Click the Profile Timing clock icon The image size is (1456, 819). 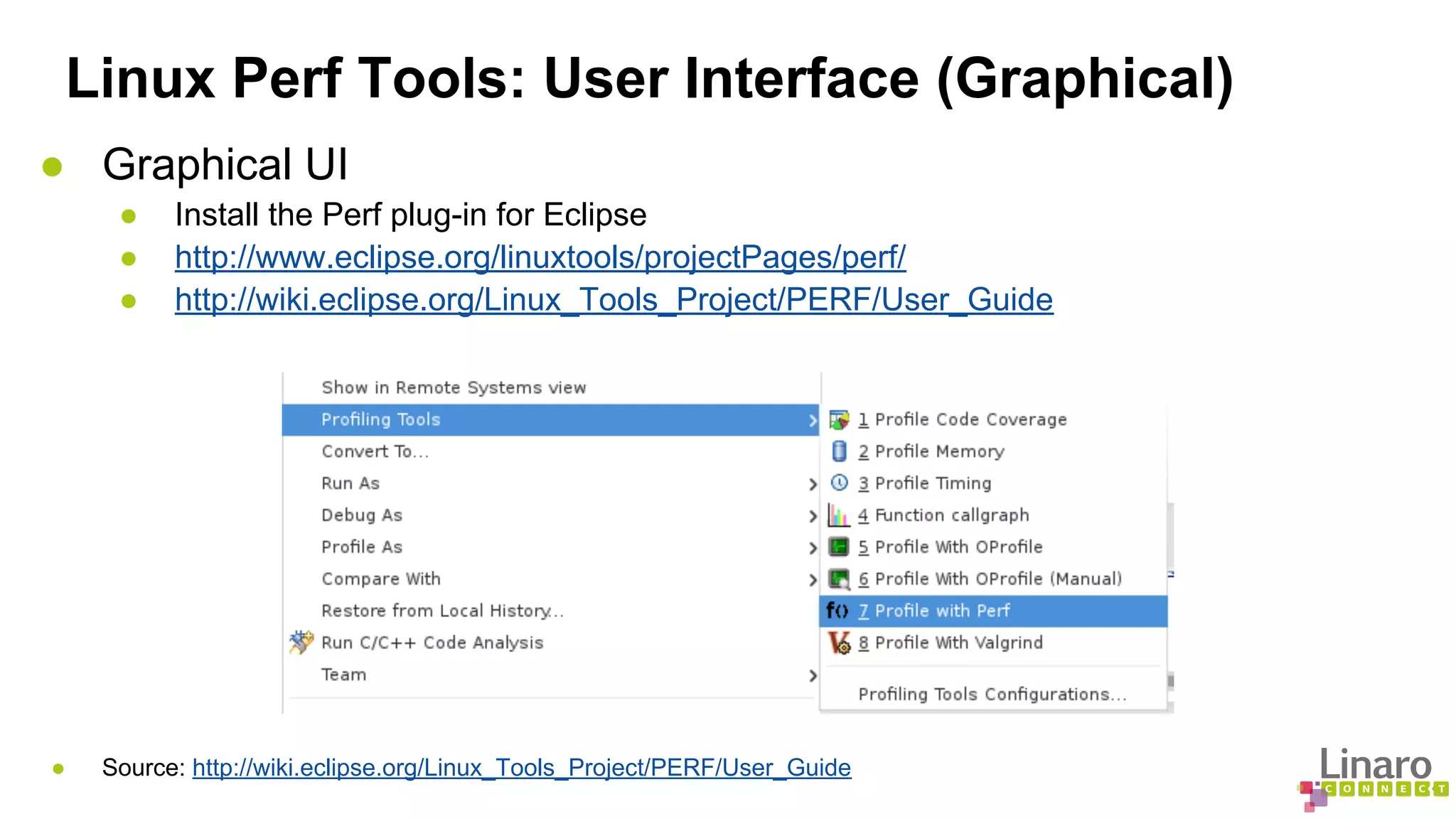click(839, 483)
